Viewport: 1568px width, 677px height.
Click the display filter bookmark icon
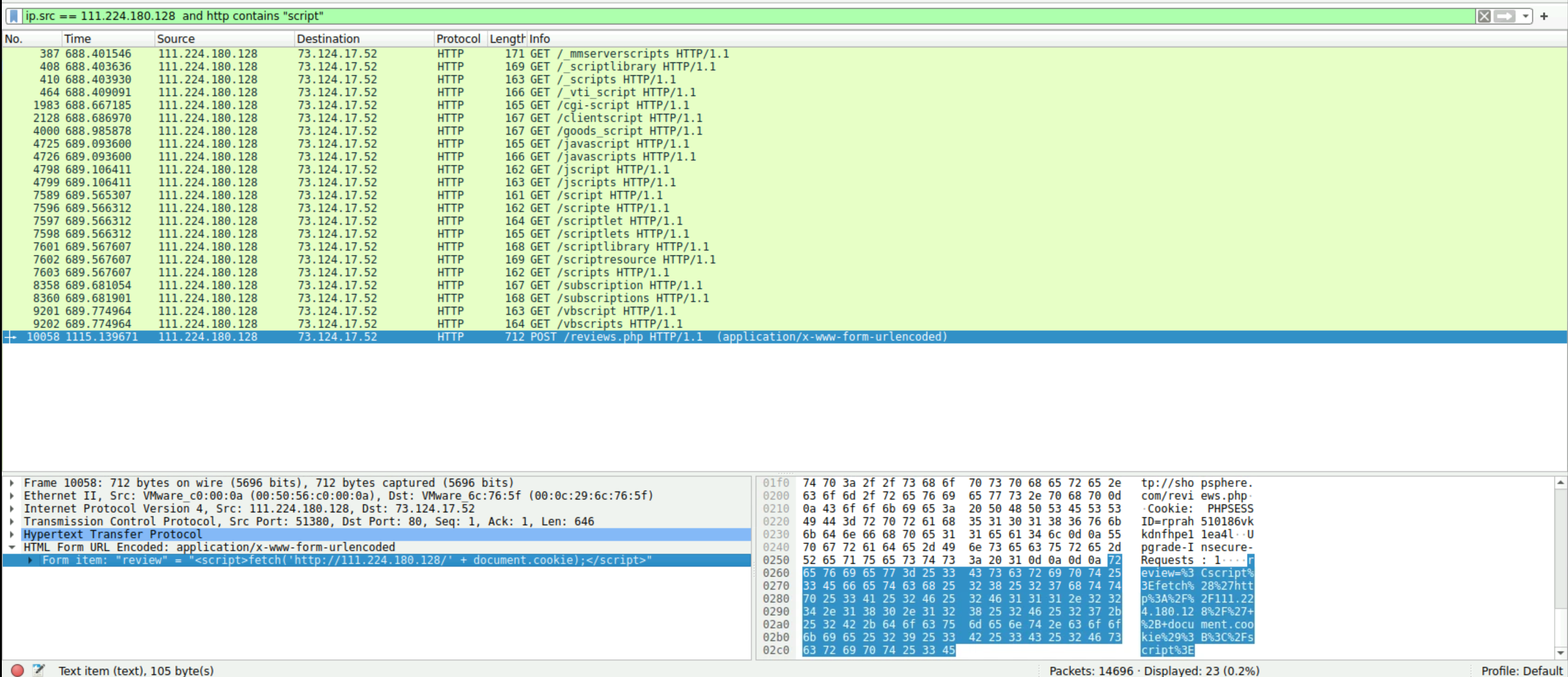pyautogui.click(x=13, y=16)
